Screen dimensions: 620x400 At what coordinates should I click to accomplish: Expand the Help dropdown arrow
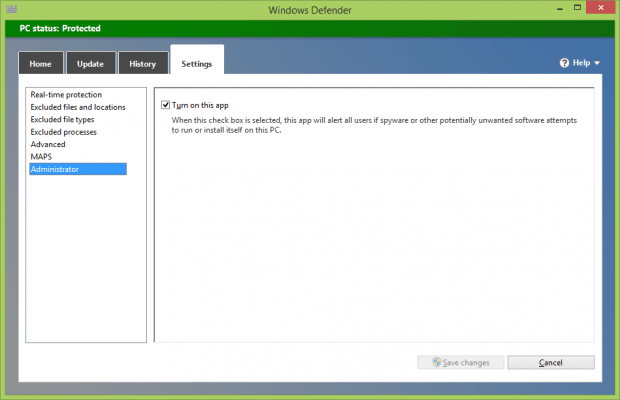597,63
